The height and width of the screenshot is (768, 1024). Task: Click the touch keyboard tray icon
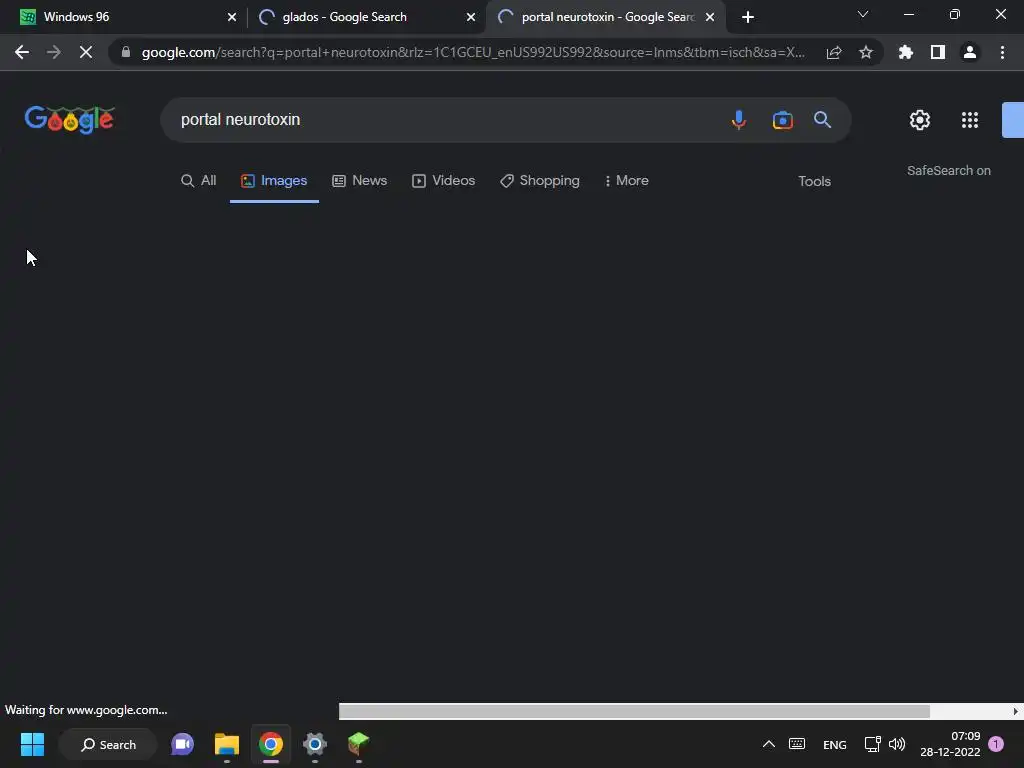coord(797,744)
